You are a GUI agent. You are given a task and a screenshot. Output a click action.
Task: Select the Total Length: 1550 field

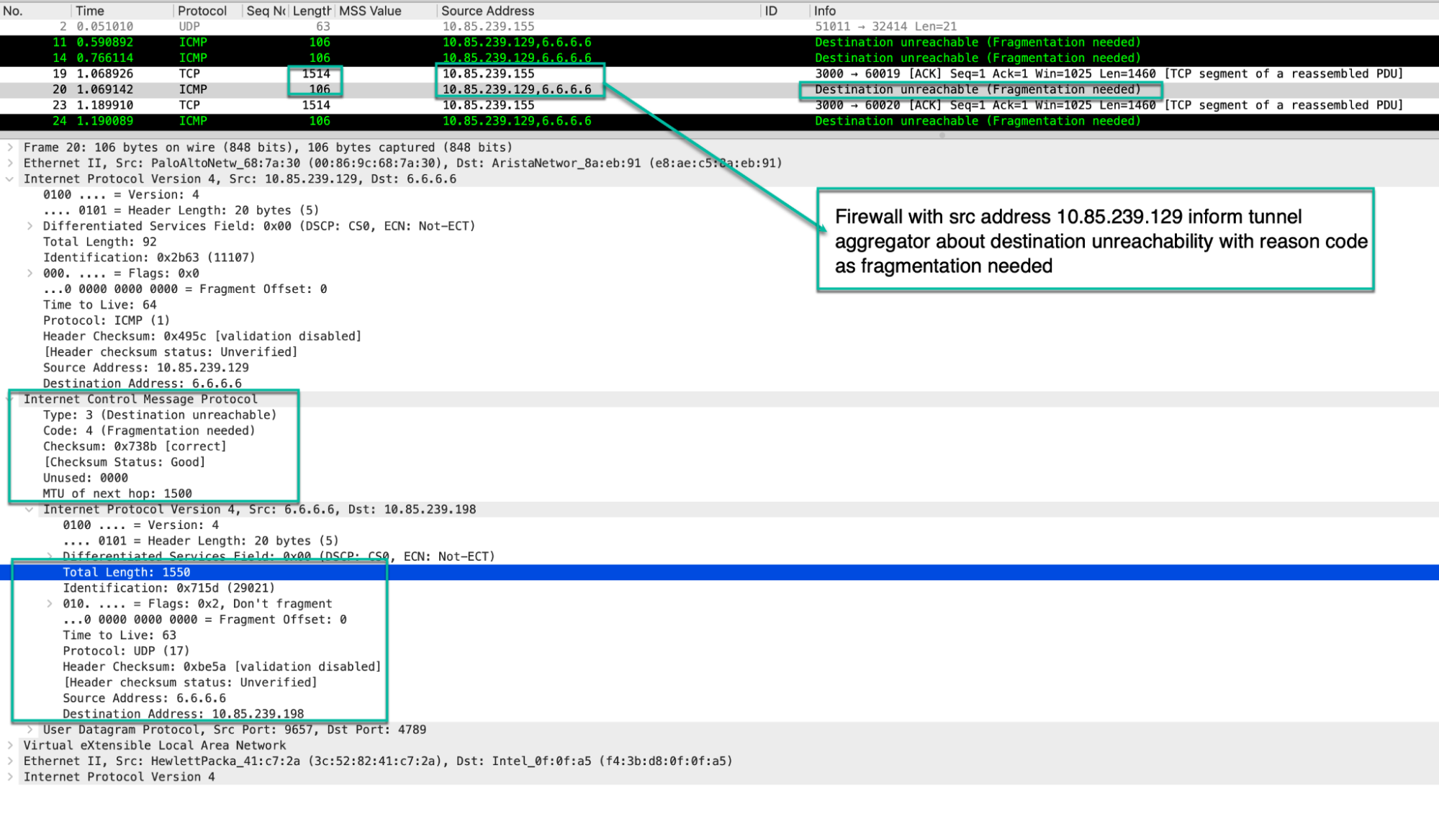tap(127, 572)
